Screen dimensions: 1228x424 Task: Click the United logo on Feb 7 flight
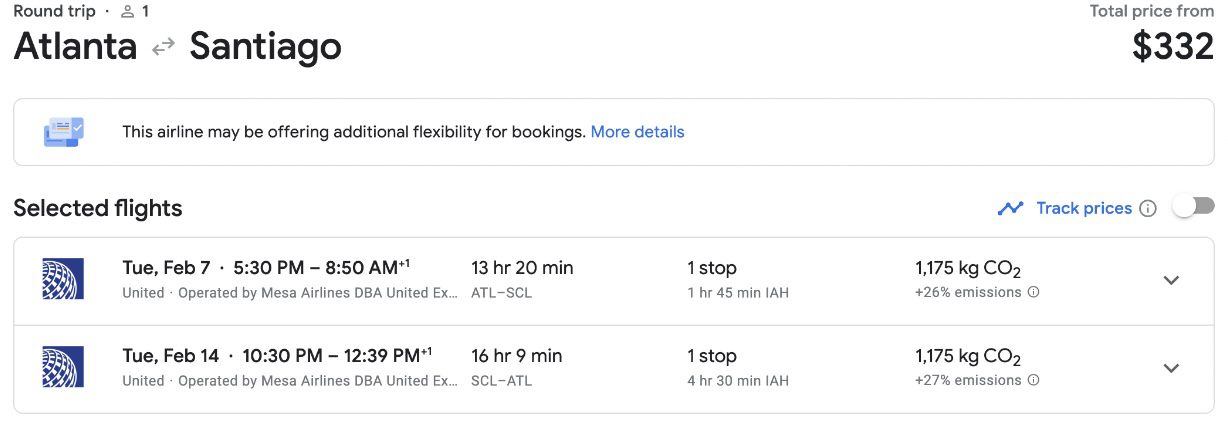(64, 279)
